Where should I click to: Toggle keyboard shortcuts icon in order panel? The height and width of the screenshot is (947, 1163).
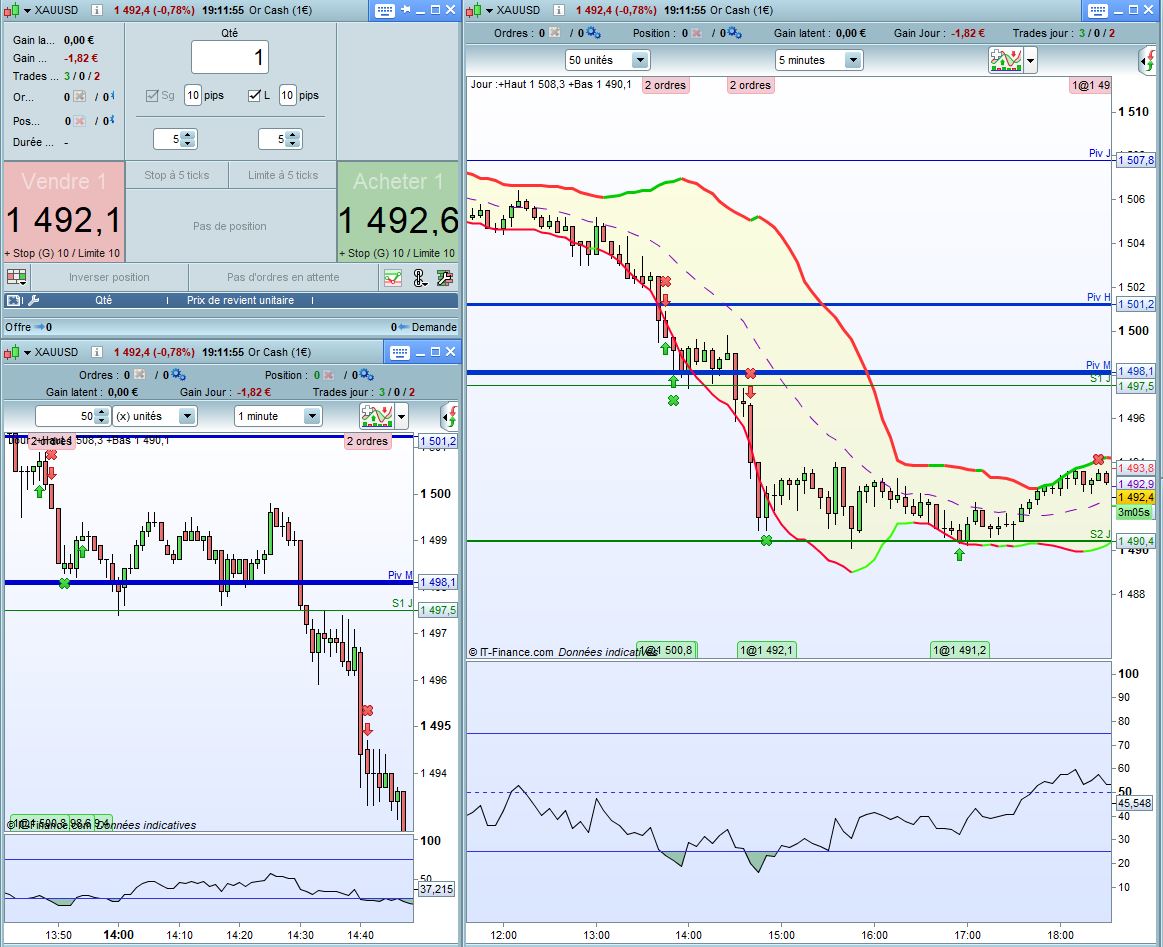pyautogui.click(x=384, y=10)
